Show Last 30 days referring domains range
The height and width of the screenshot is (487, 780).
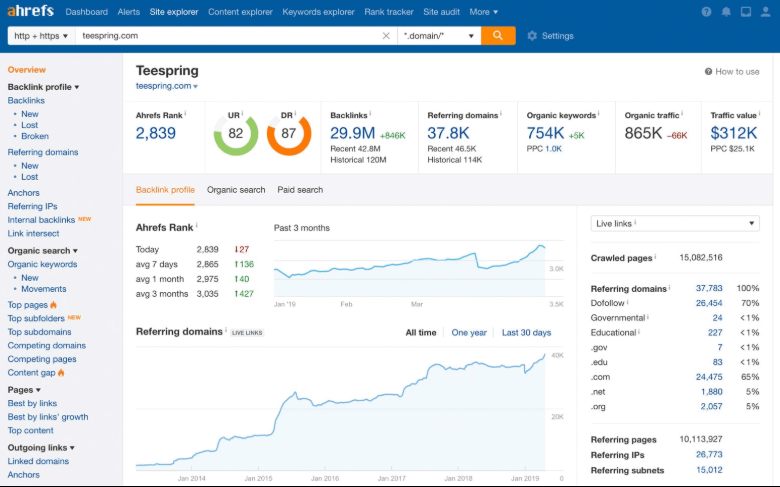pos(526,333)
